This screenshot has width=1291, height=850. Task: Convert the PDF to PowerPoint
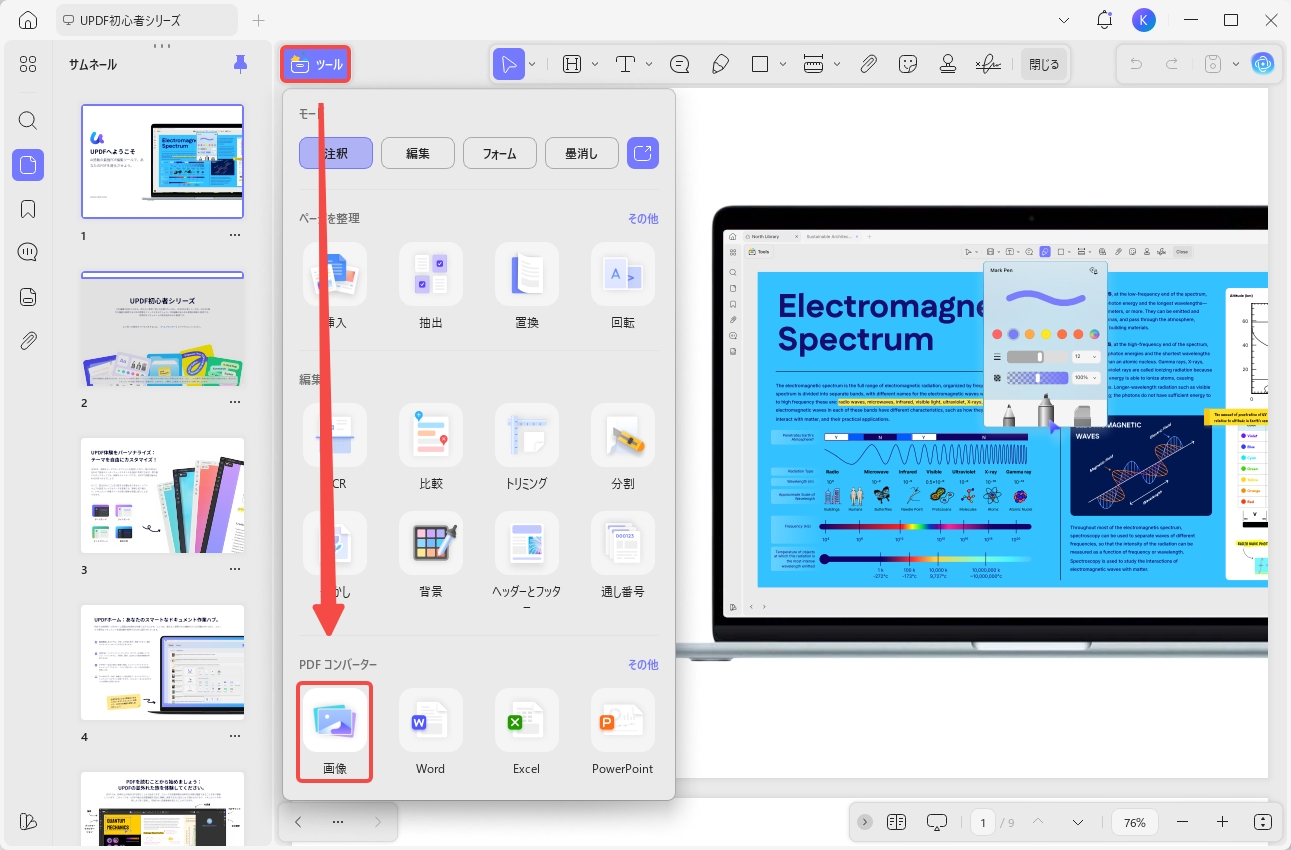[623, 733]
